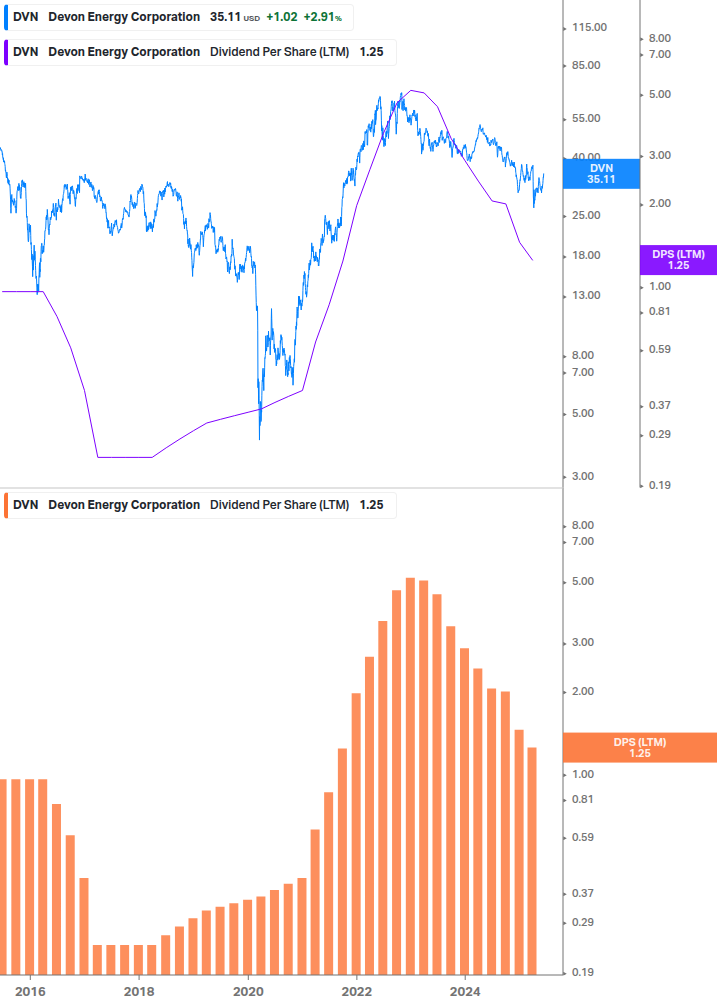Click the blue color bar of the DVN price legend
Viewport: 717px width, 1005px height.
tap(6, 17)
